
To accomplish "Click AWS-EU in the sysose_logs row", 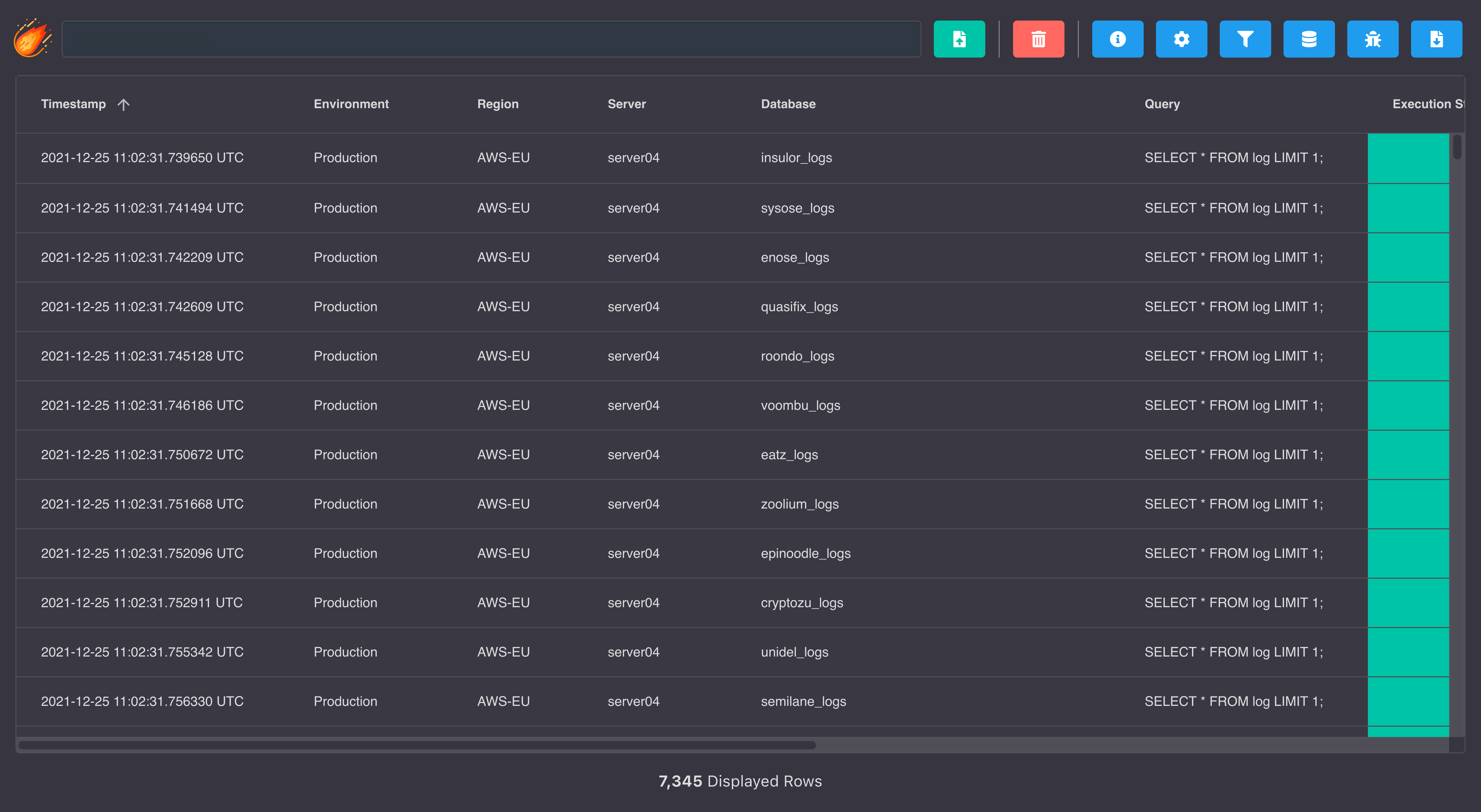I will point(504,208).
